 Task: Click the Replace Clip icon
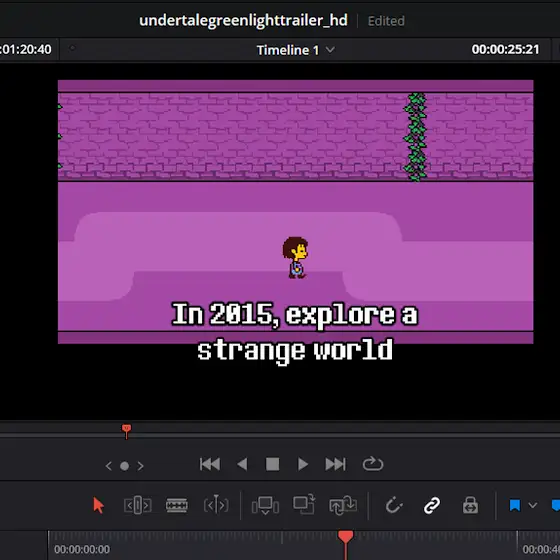(343, 506)
